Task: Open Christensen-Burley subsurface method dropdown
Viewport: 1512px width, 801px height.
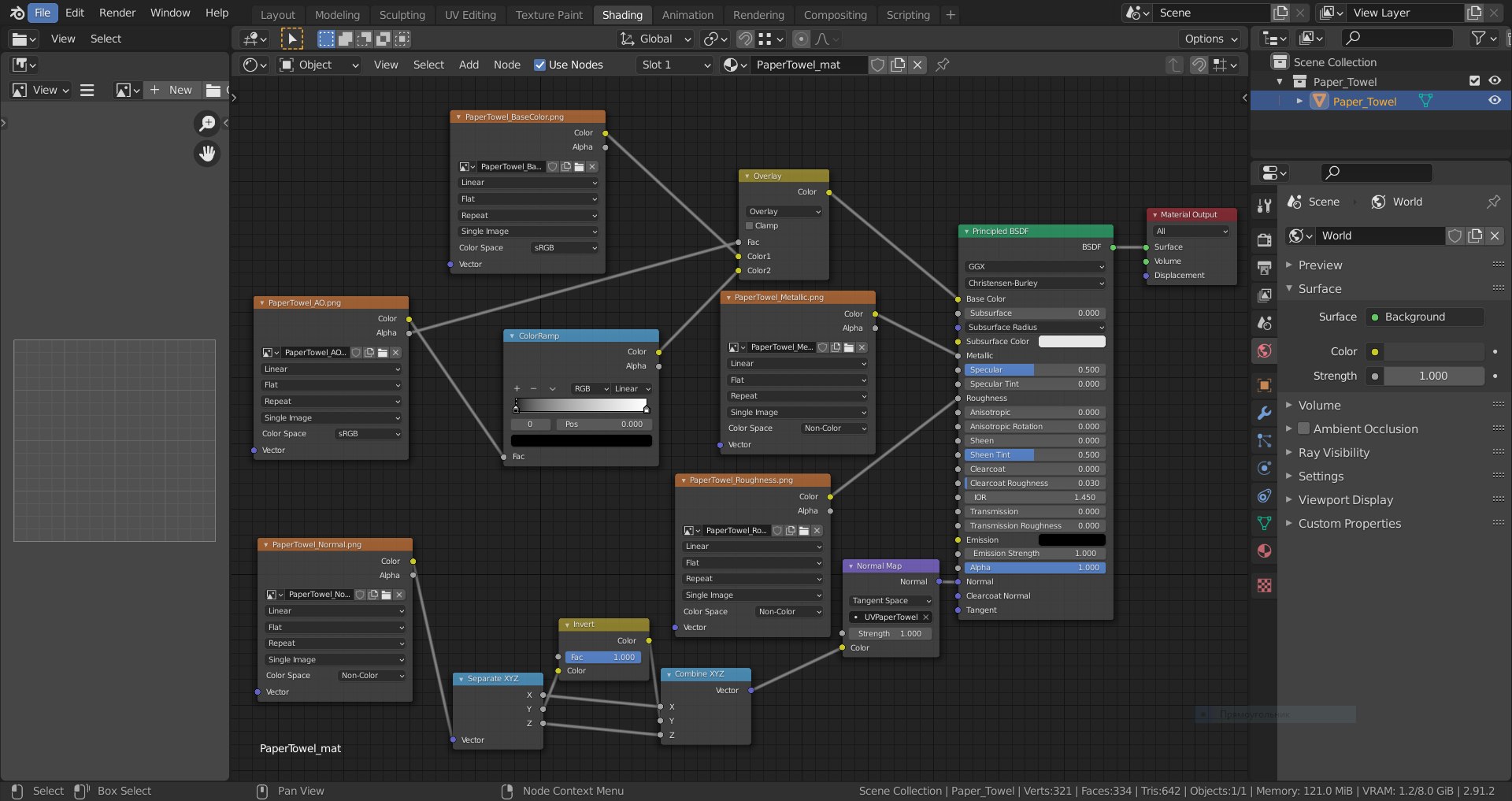Action: [1035, 283]
